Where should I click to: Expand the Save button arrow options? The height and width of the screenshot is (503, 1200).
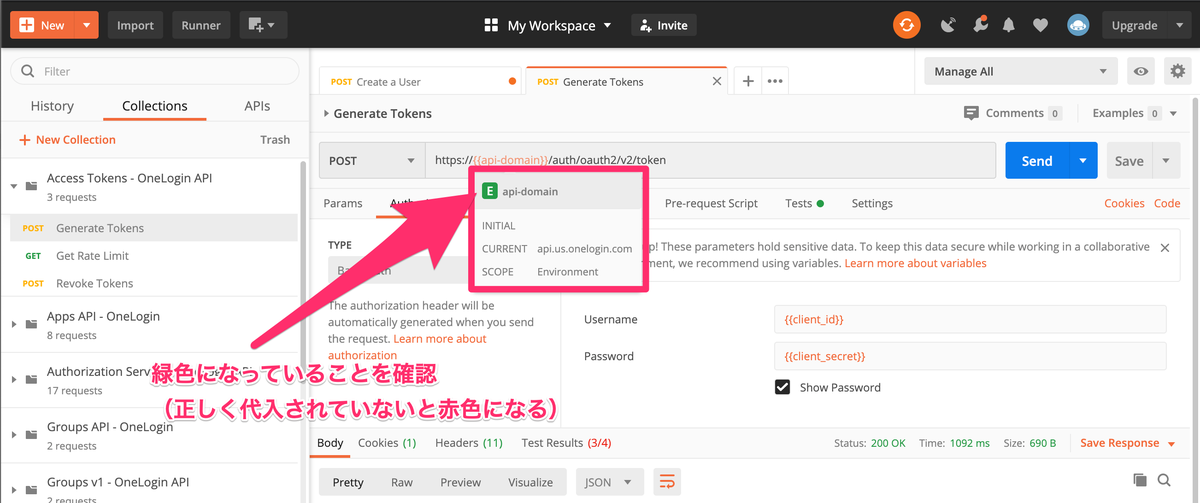pos(1166,160)
